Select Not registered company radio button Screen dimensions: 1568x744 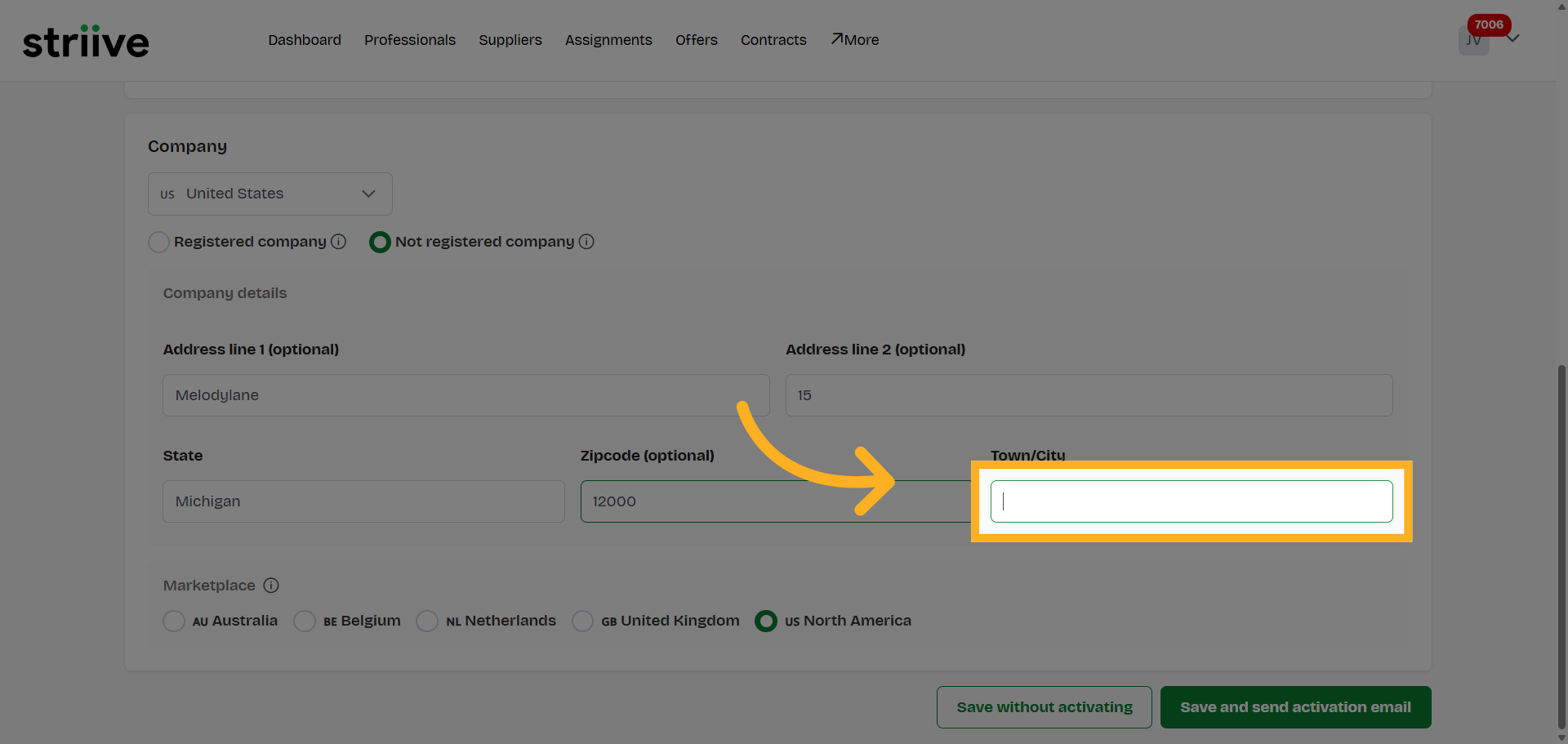click(x=380, y=243)
